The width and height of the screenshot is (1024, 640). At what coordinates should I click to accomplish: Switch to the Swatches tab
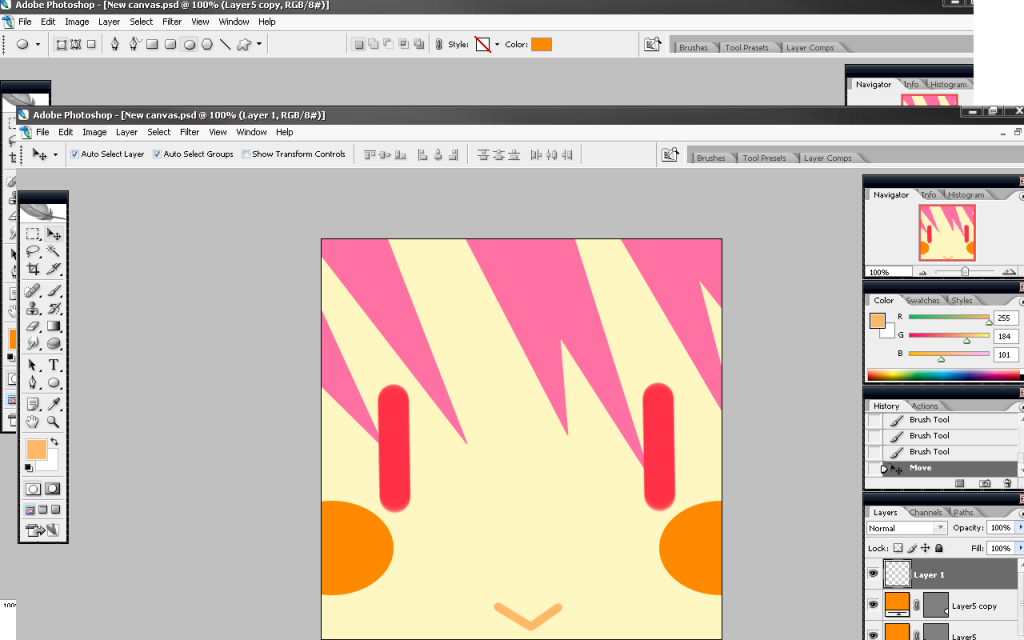(x=922, y=300)
